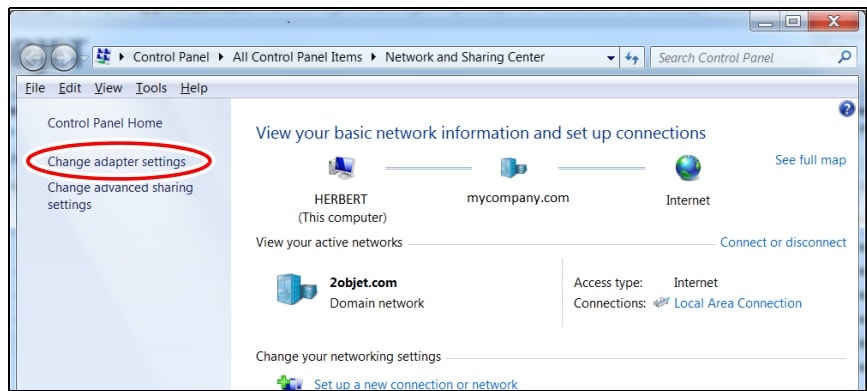Open Change adapter settings

[x=117, y=161]
